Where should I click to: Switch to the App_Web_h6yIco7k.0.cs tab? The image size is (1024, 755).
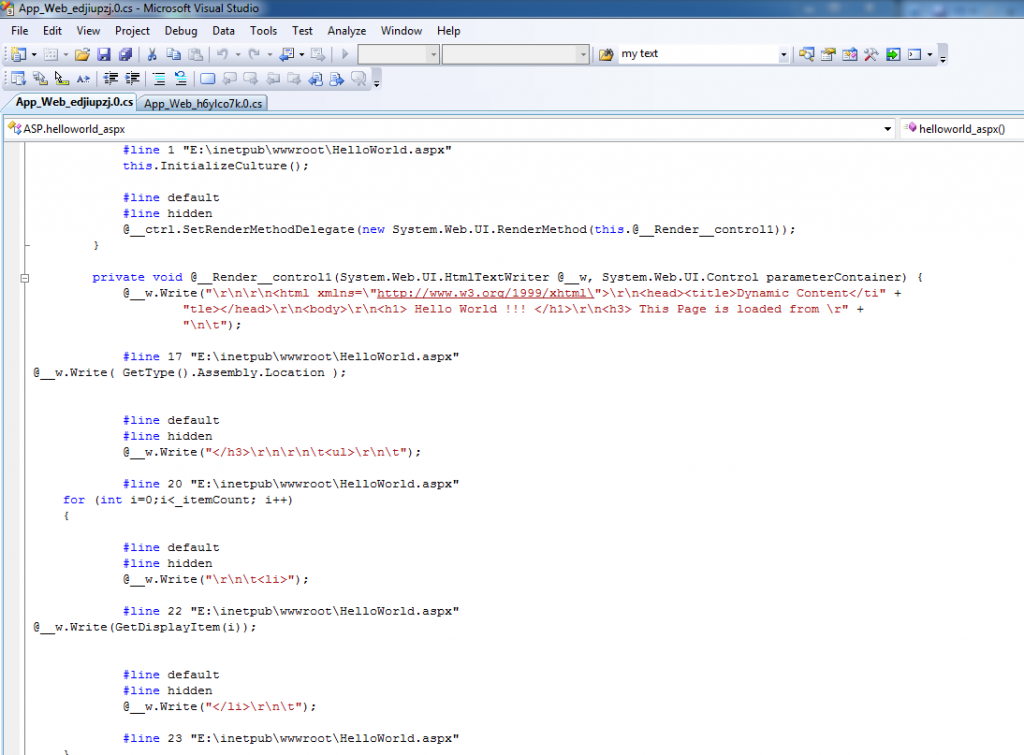coord(203,102)
